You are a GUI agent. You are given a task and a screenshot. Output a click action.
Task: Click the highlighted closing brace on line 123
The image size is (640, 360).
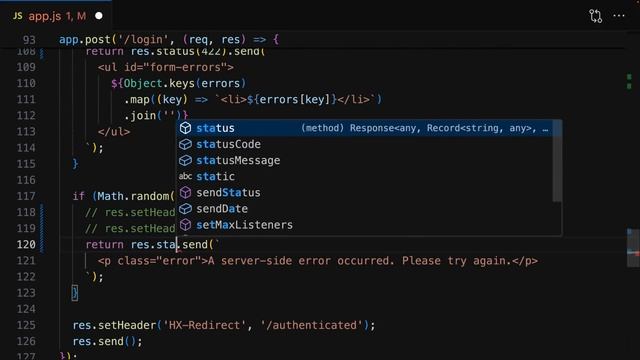pos(75,293)
